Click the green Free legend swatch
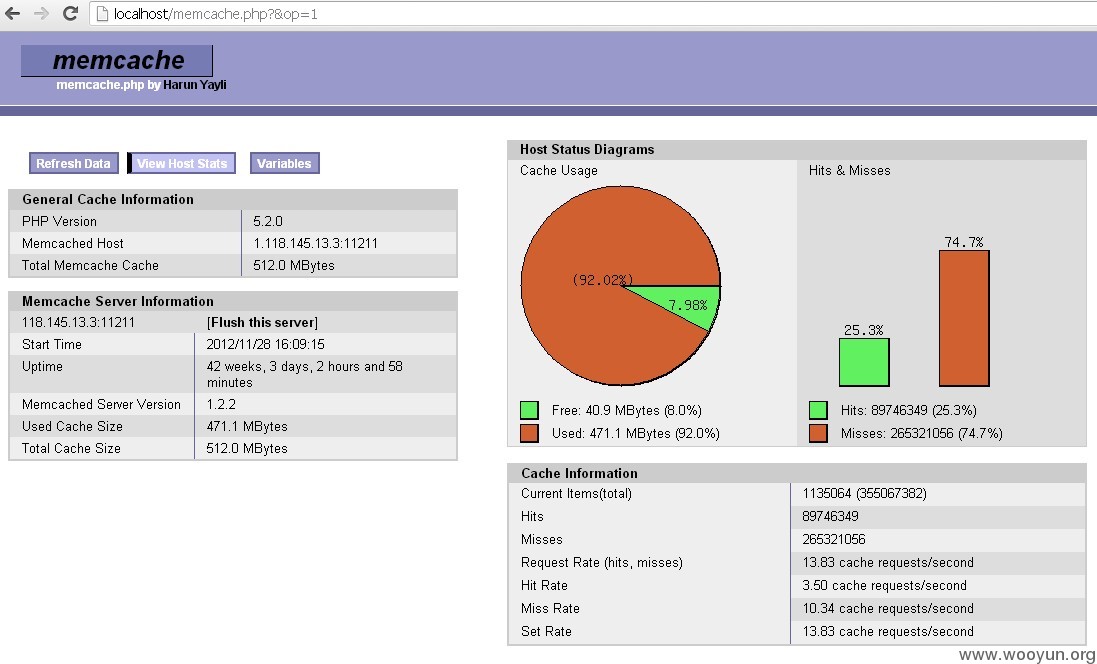 [x=530, y=410]
